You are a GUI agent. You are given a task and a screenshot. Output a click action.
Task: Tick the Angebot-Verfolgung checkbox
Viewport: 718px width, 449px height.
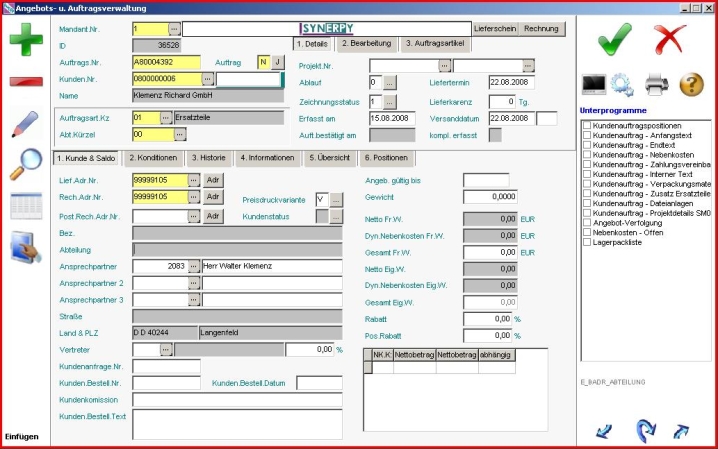click(586, 223)
